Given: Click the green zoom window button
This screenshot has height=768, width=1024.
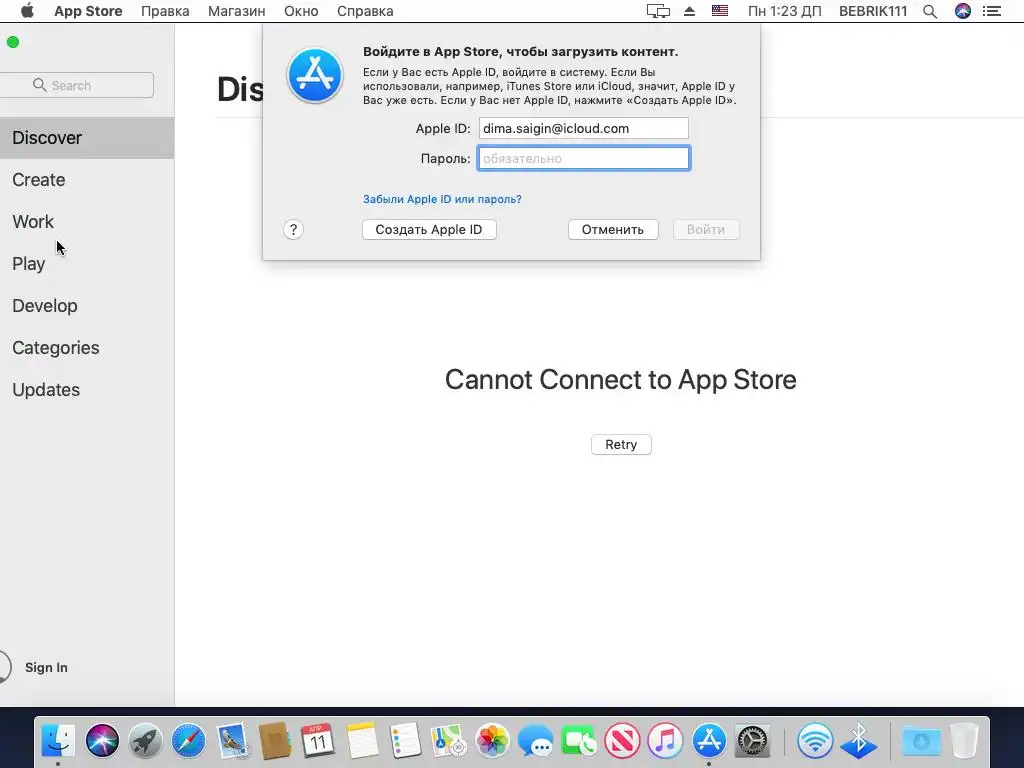Looking at the screenshot, I should coord(13,42).
